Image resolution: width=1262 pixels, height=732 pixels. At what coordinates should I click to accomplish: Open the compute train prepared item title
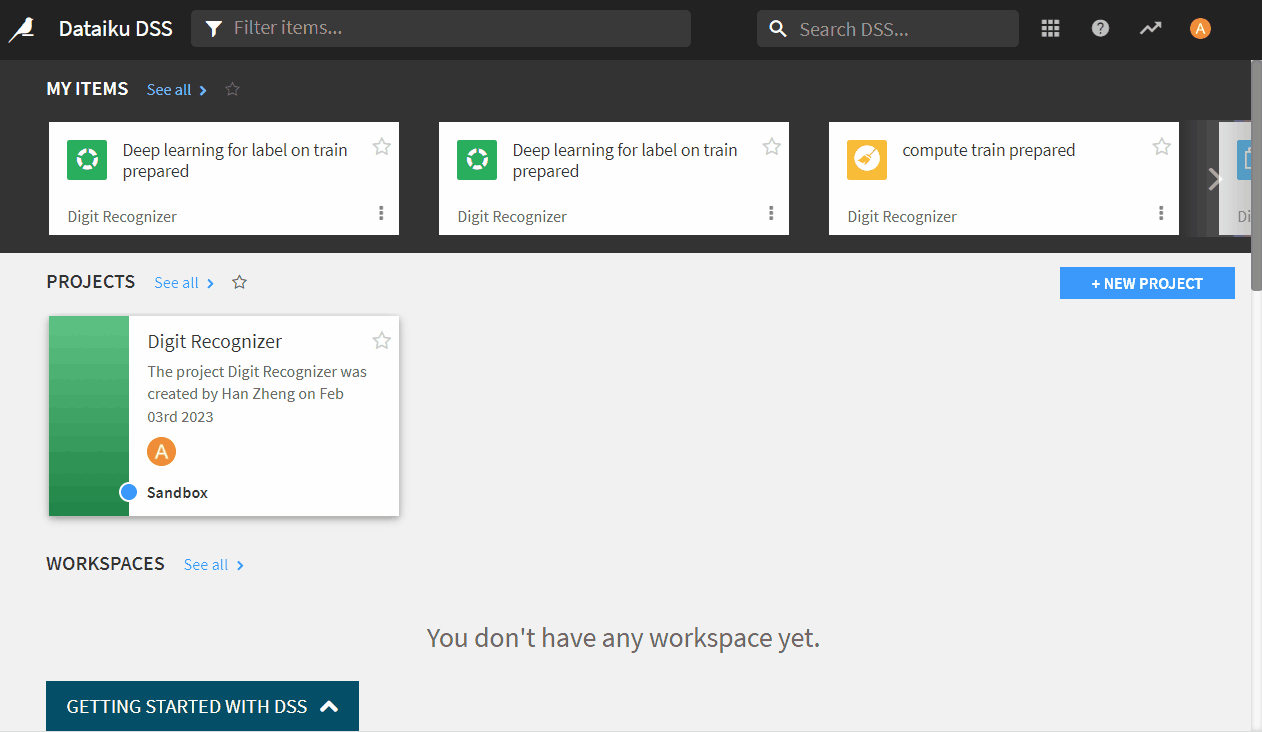pyautogui.click(x=989, y=150)
